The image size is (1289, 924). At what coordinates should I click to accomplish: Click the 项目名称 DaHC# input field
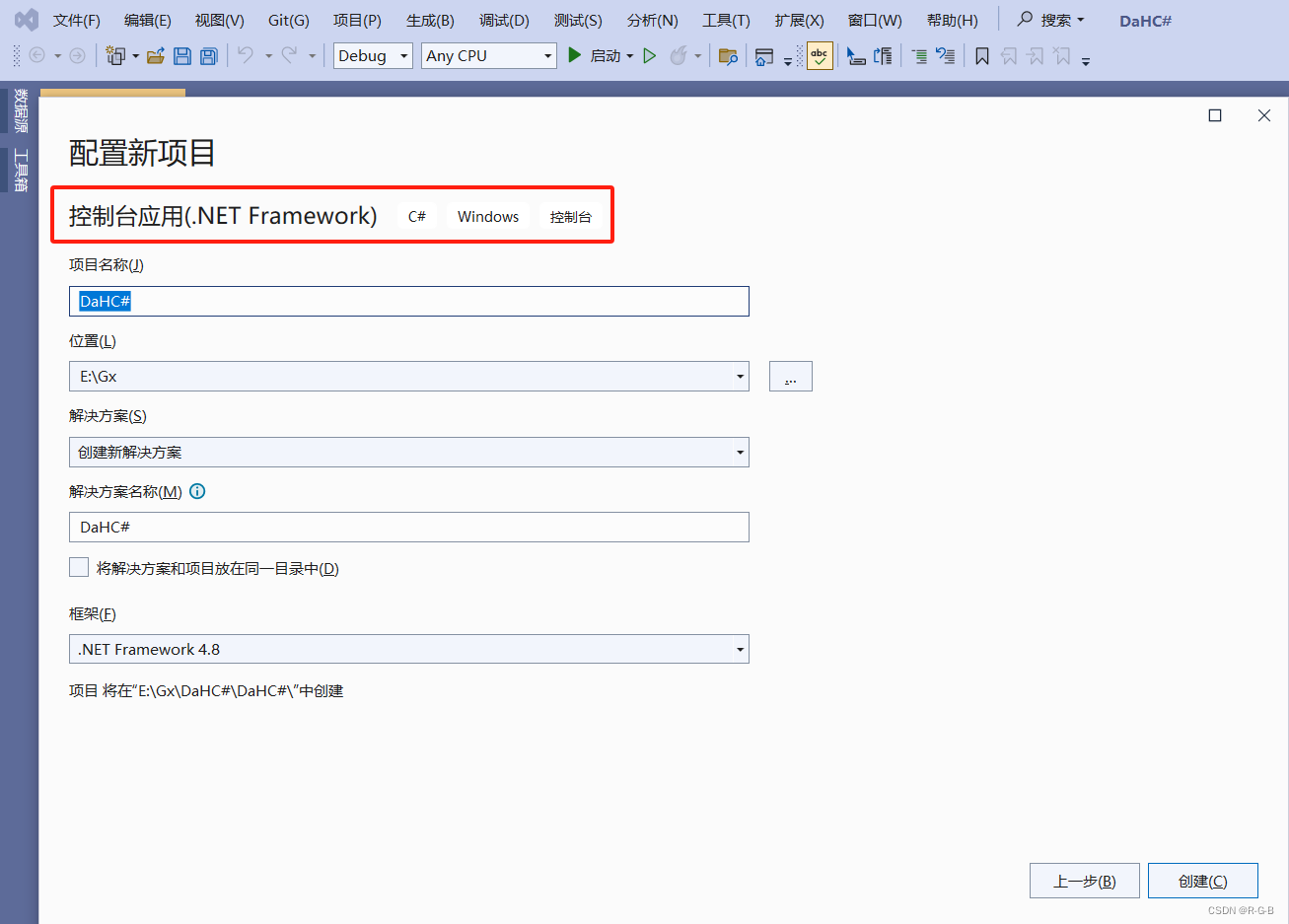[x=409, y=302]
